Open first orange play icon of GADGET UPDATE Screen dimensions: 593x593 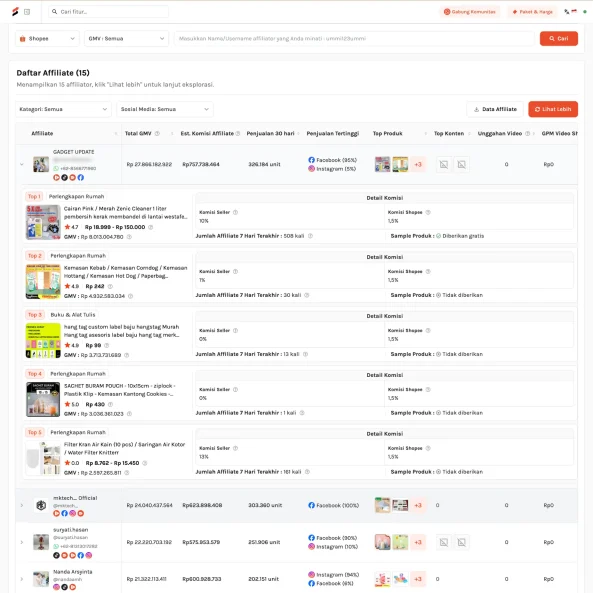click(x=56, y=177)
